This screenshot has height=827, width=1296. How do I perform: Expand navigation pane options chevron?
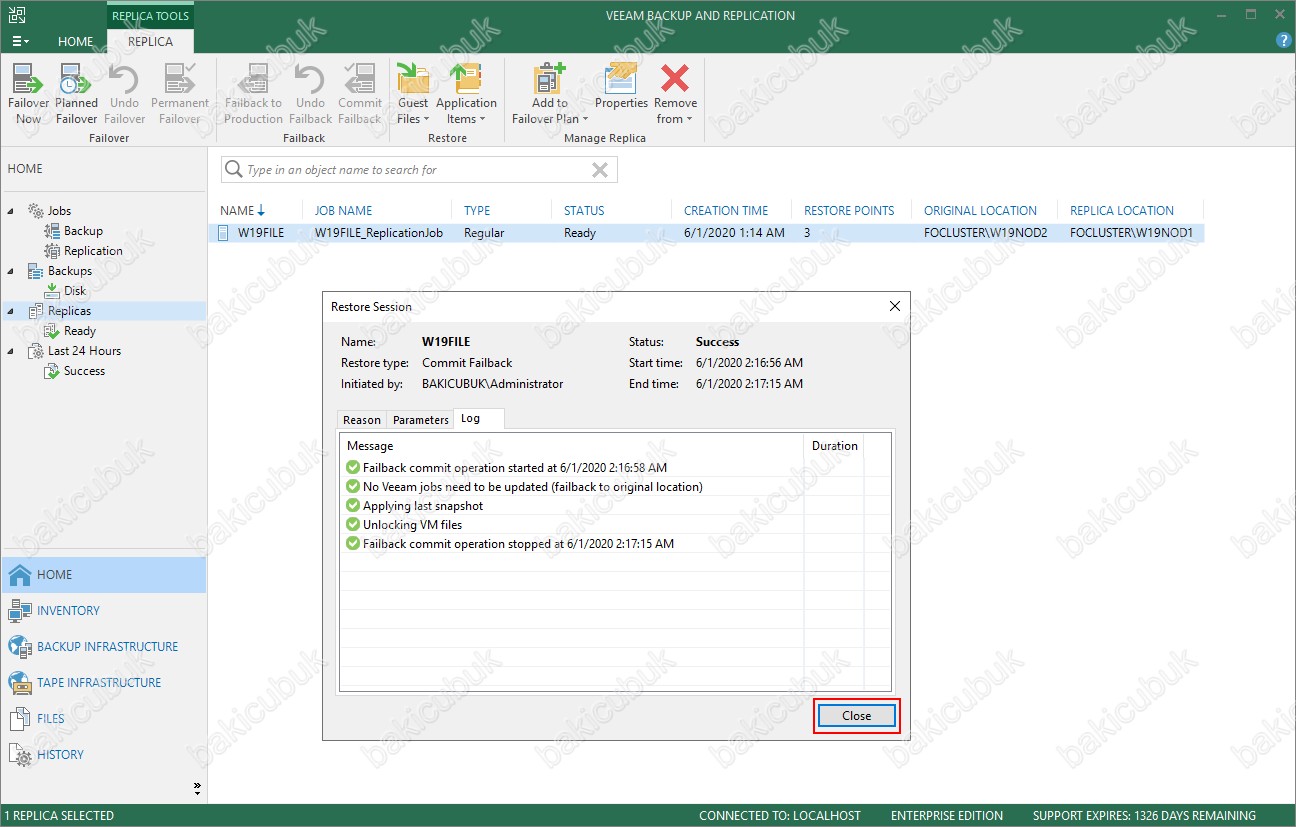197,788
